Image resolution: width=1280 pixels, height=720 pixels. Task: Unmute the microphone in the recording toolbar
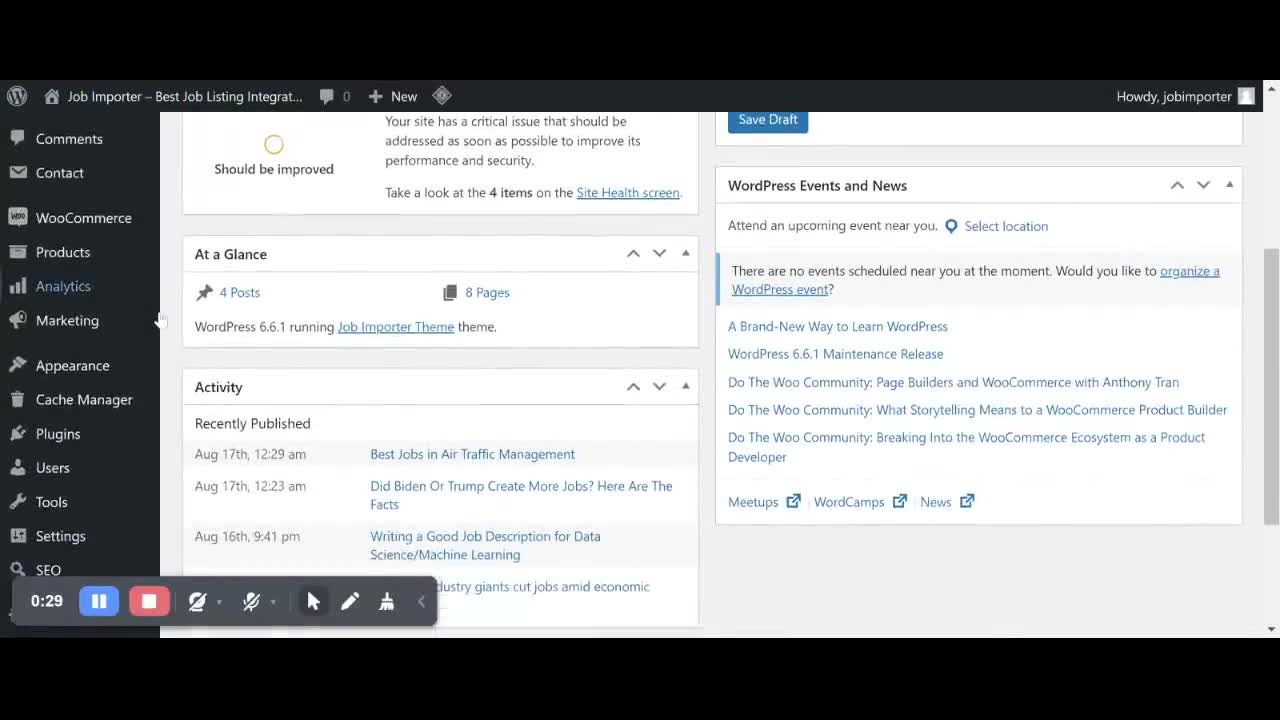(x=251, y=601)
